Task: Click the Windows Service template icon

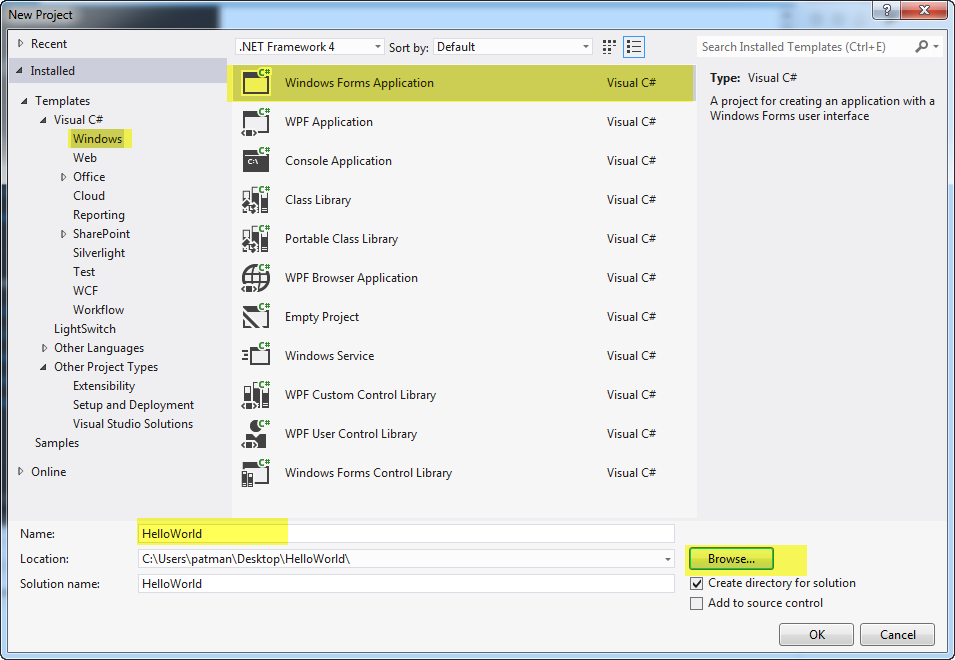Action: (x=256, y=356)
